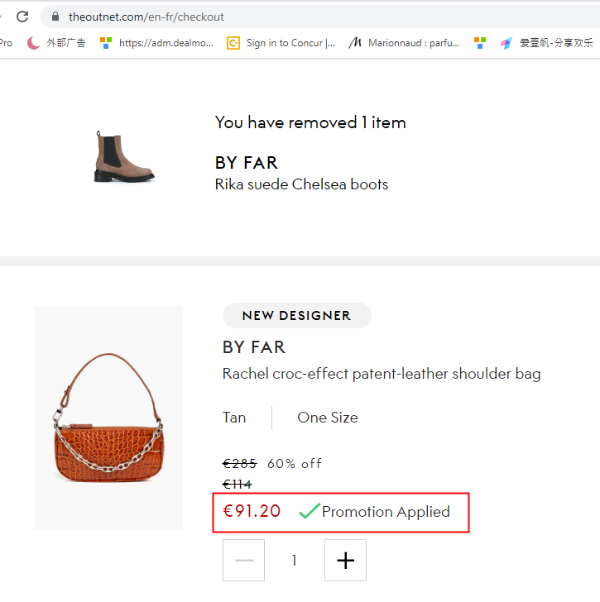Open the Rika suede Chelsea boots thumbnail
Image resolution: width=600 pixels, height=602 pixels.
[124, 156]
